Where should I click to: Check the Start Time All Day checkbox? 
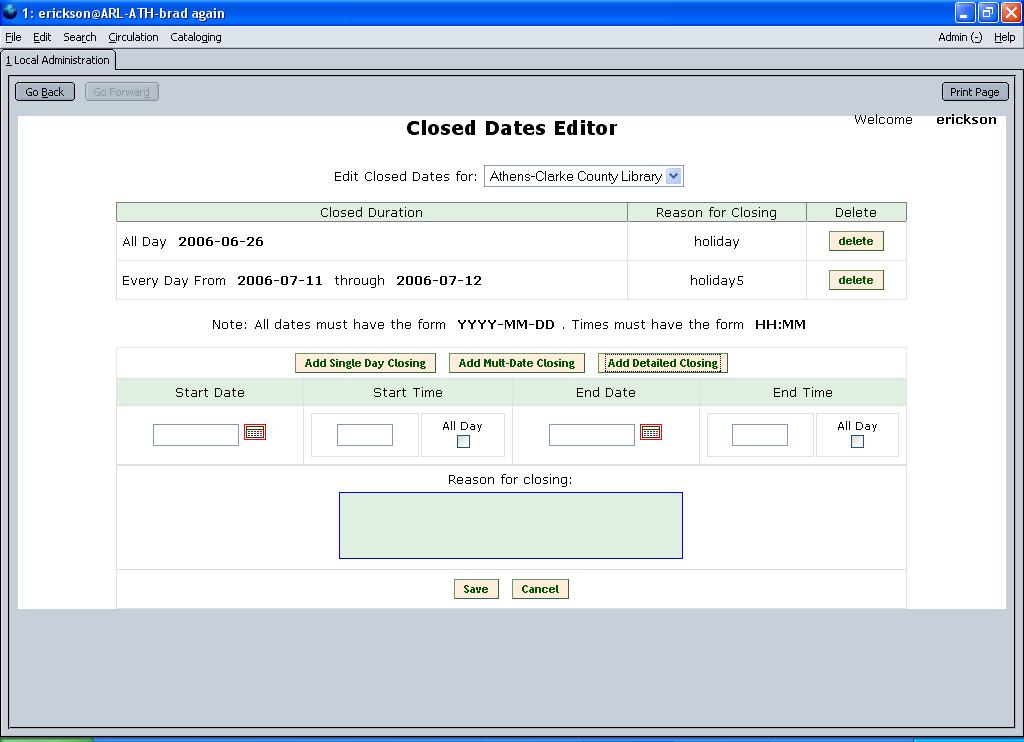(463, 441)
